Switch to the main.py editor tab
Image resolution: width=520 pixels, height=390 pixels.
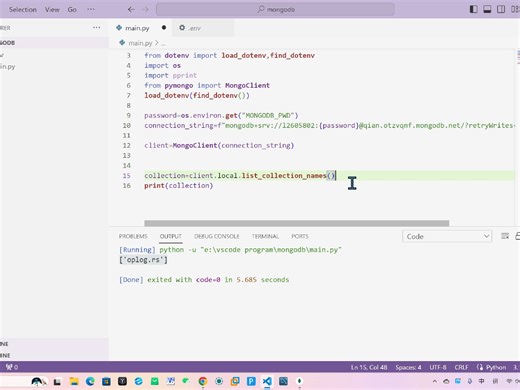pos(137,28)
